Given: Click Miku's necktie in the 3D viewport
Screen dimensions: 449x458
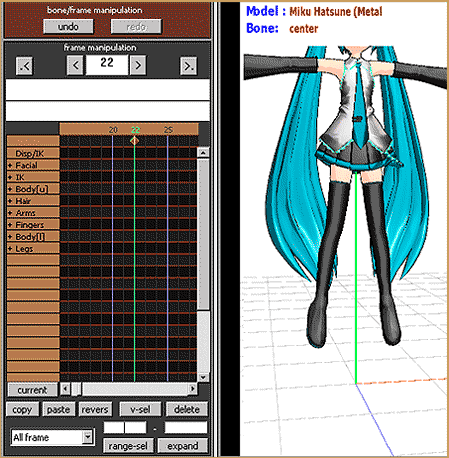Looking at the screenshot, I should click(361, 107).
